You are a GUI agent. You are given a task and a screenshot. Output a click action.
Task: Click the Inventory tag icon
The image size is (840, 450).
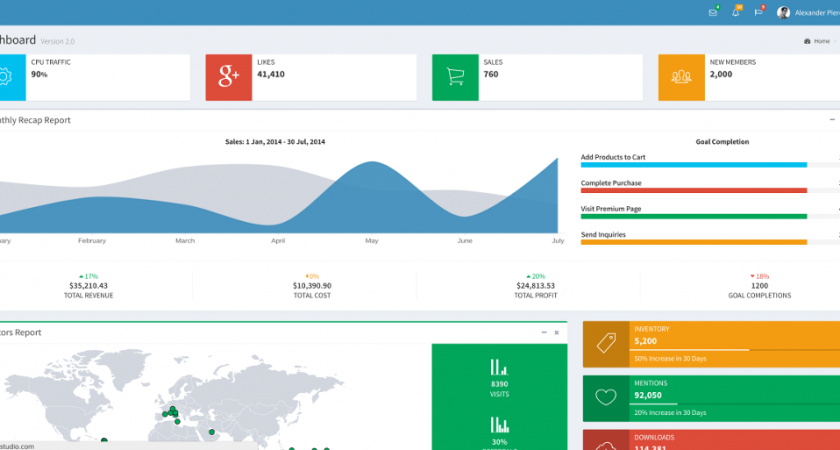coord(606,344)
